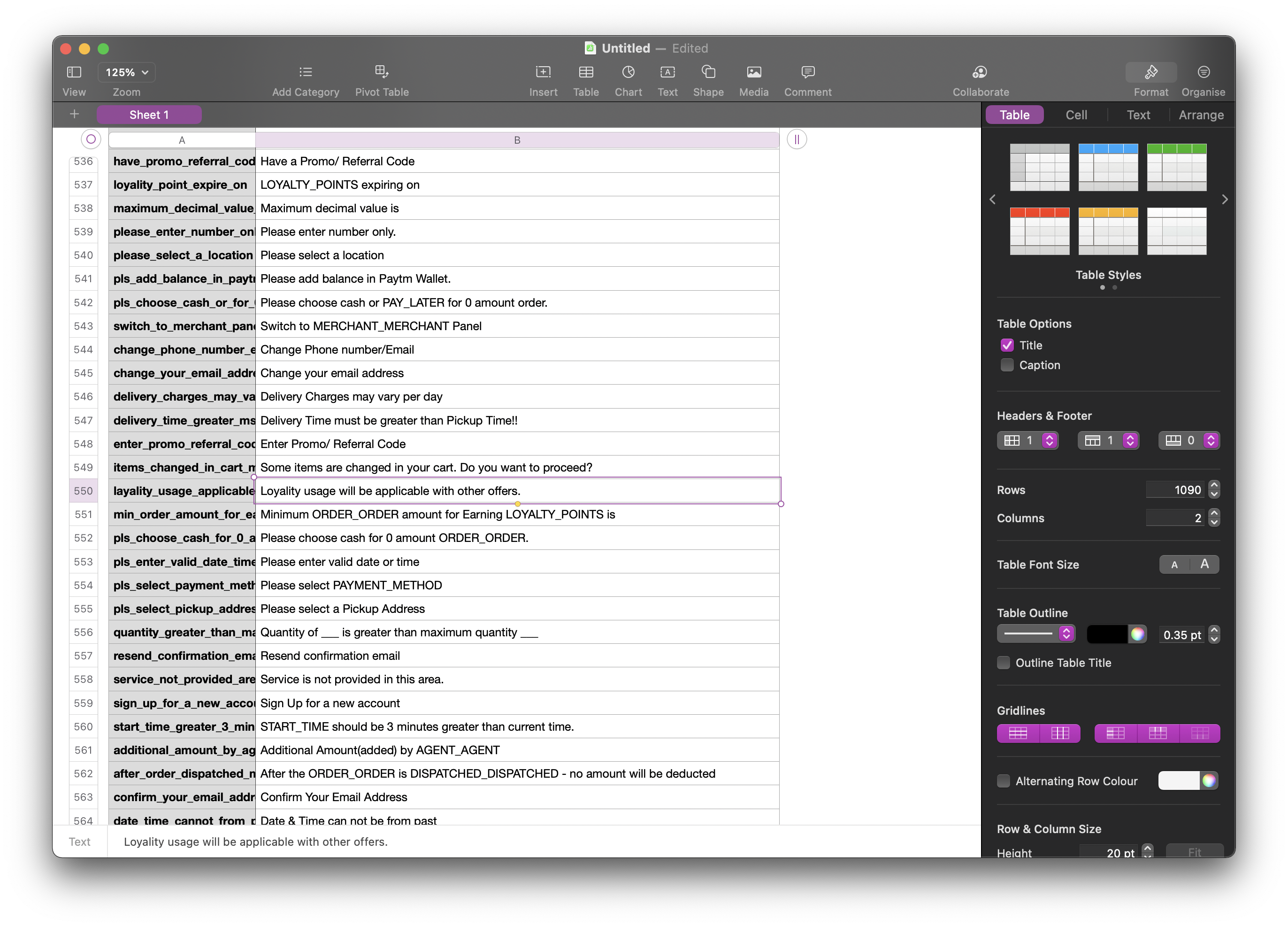This screenshot has height=927, width=1288.
Task: Click the add column handle right of column B
Action: (797, 139)
